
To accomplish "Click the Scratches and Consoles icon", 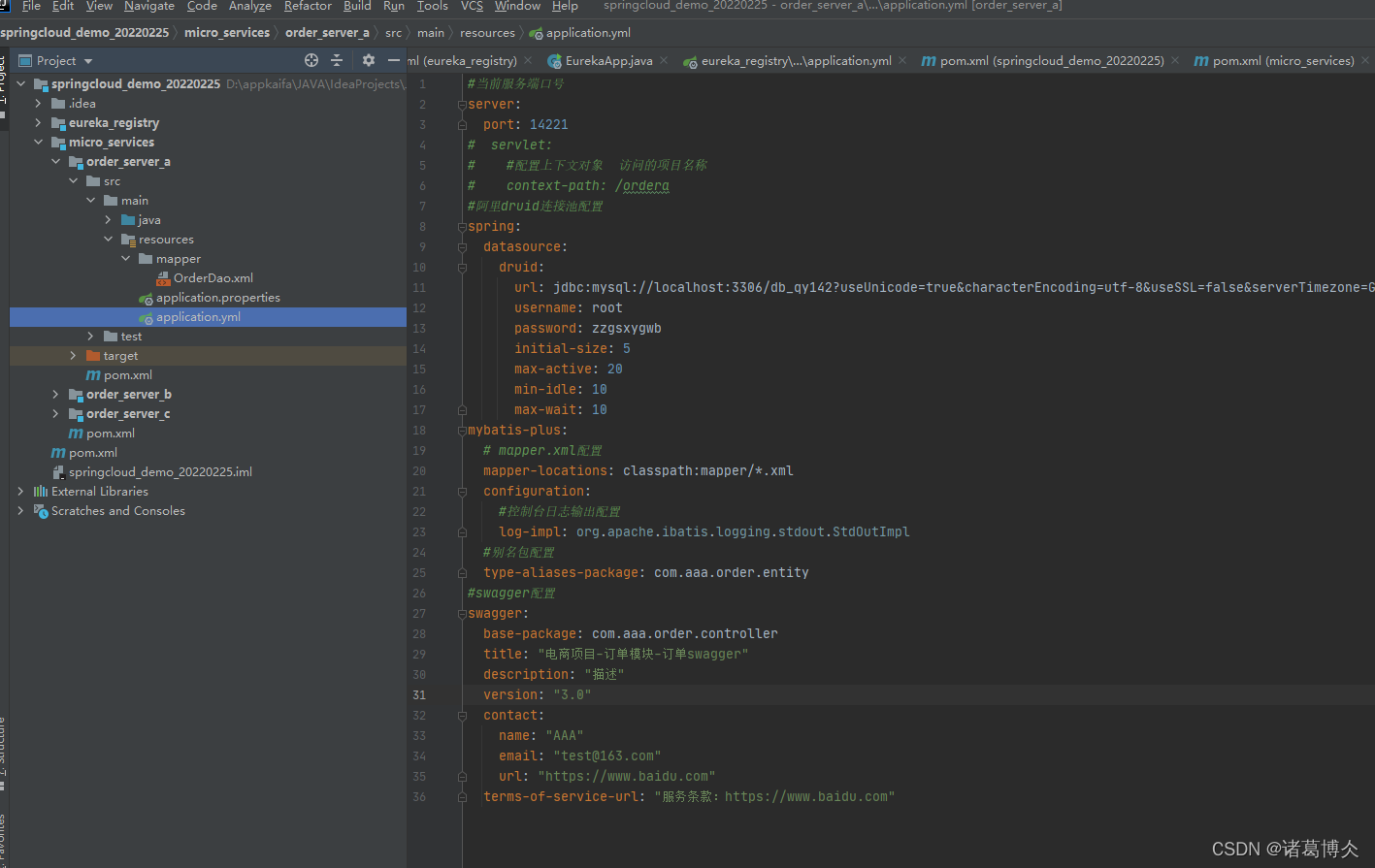I will [41, 511].
